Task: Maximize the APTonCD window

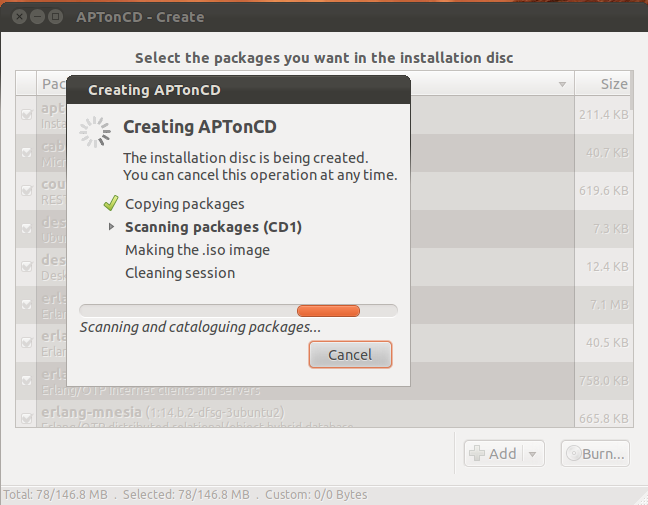Action: [x=55, y=17]
